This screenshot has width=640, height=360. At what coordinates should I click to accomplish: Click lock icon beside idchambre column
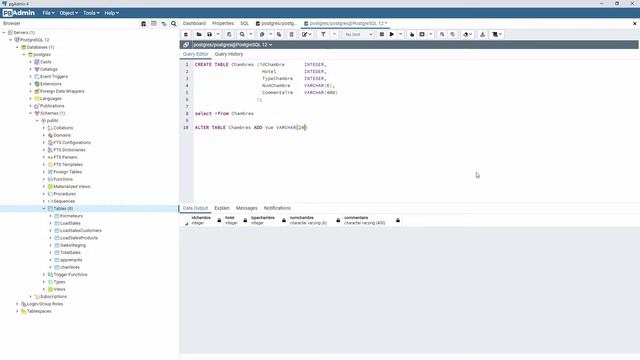(219, 220)
